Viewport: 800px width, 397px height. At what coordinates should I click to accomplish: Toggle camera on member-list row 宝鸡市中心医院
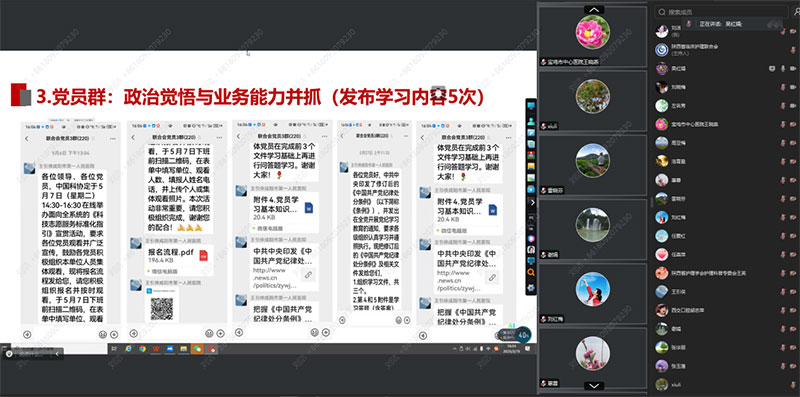pyautogui.click(x=793, y=124)
